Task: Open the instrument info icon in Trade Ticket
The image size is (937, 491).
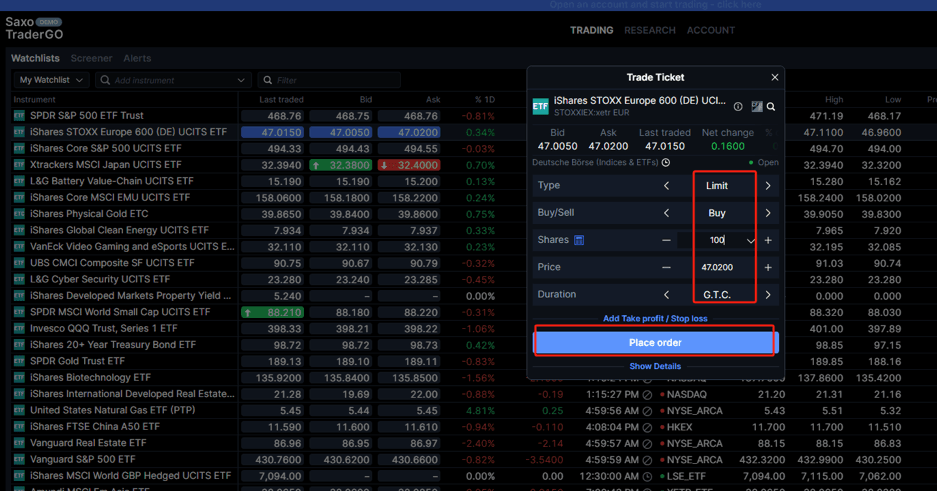Action: click(x=738, y=107)
